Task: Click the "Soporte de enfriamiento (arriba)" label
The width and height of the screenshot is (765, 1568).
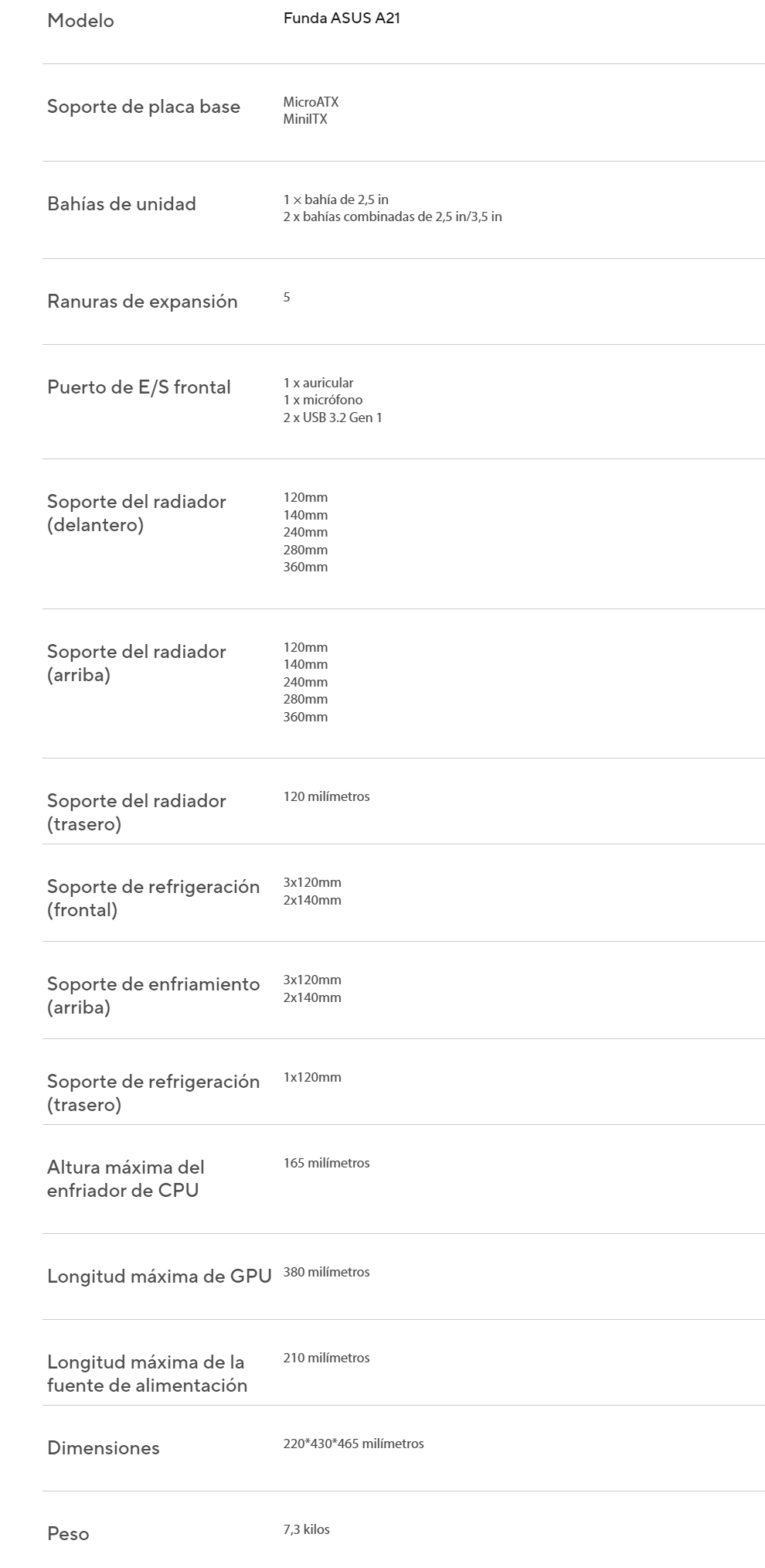Action: (153, 996)
